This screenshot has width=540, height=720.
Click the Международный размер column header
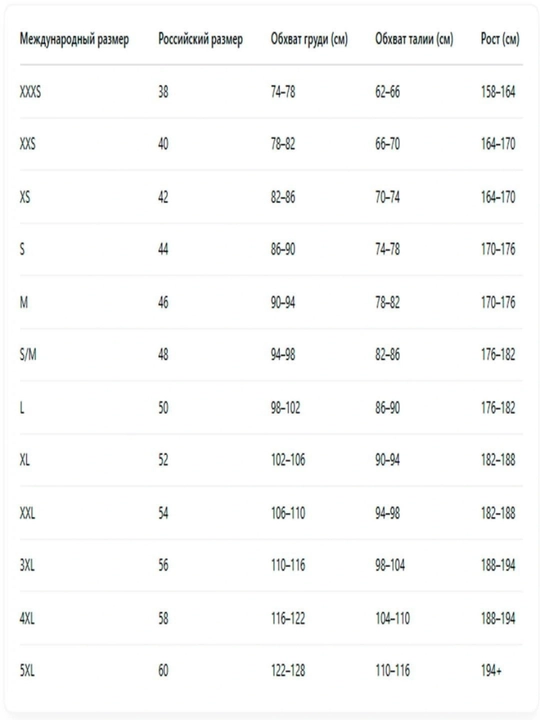click(x=74, y=39)
